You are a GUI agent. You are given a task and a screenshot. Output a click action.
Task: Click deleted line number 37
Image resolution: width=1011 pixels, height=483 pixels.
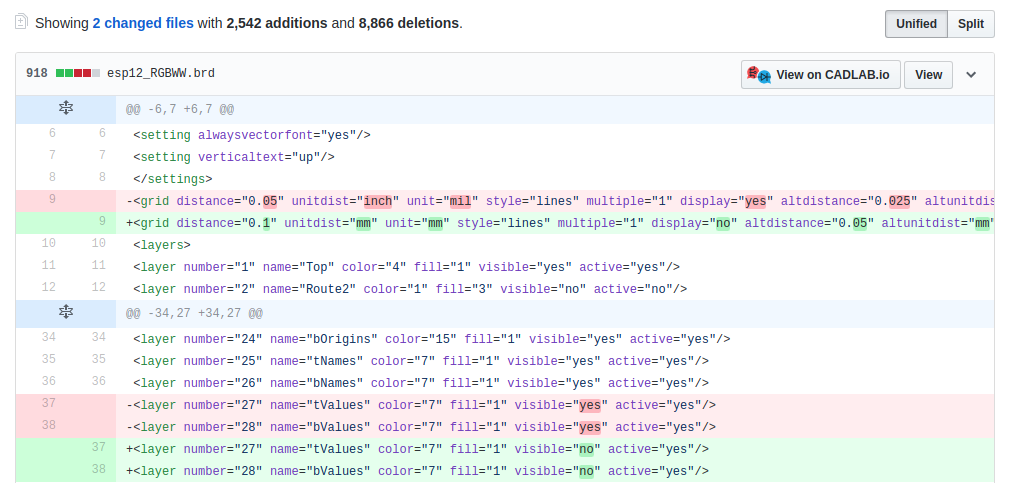tap(48, 403)
